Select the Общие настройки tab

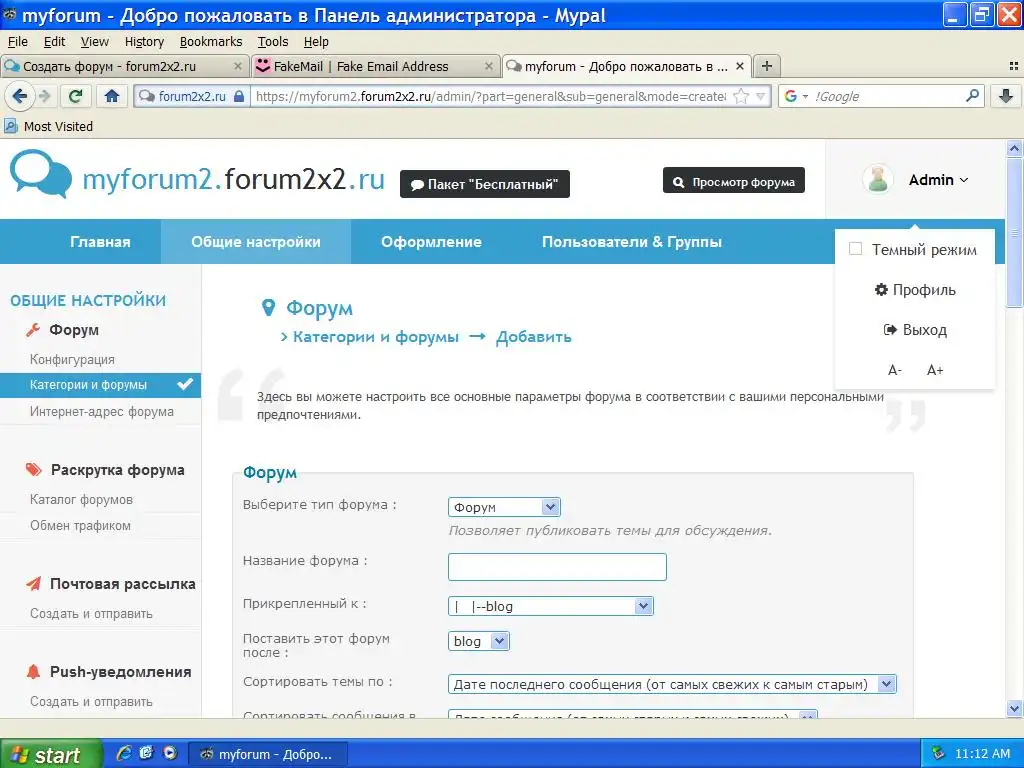[256, 242]
